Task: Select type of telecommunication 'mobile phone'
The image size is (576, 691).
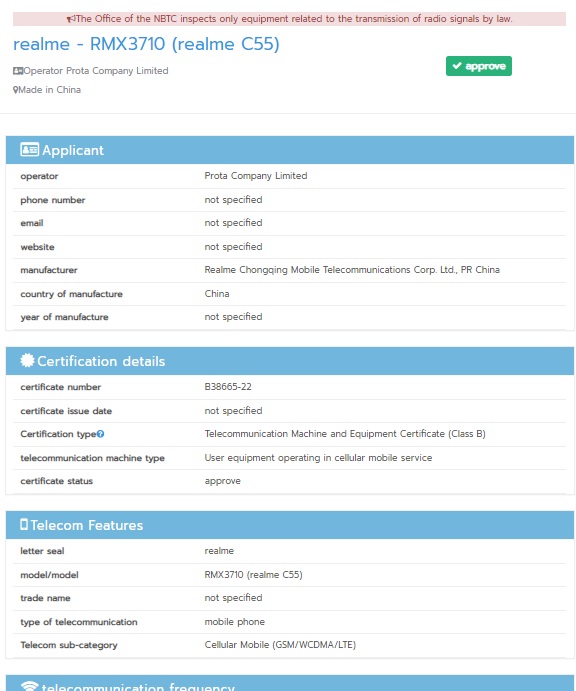Action: coord(234,622)
